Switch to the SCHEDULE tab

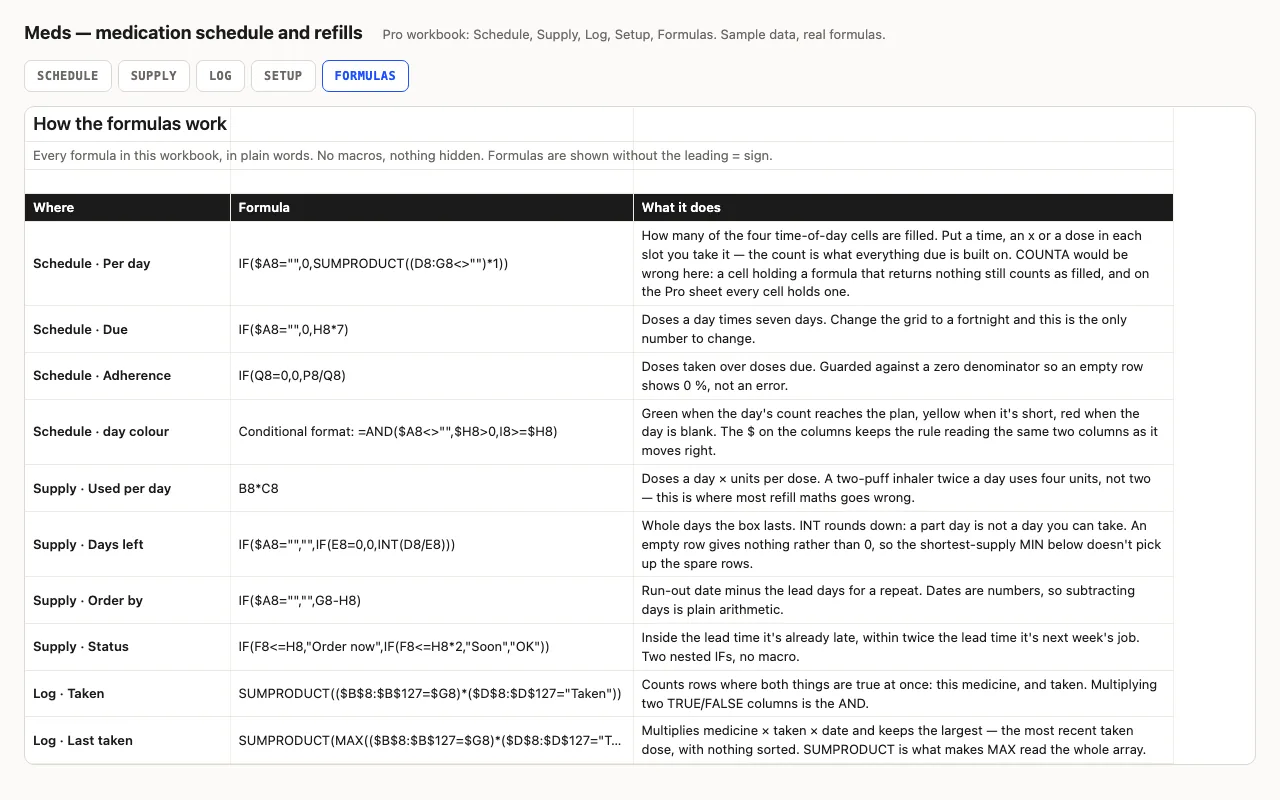[x=67, y=76]
